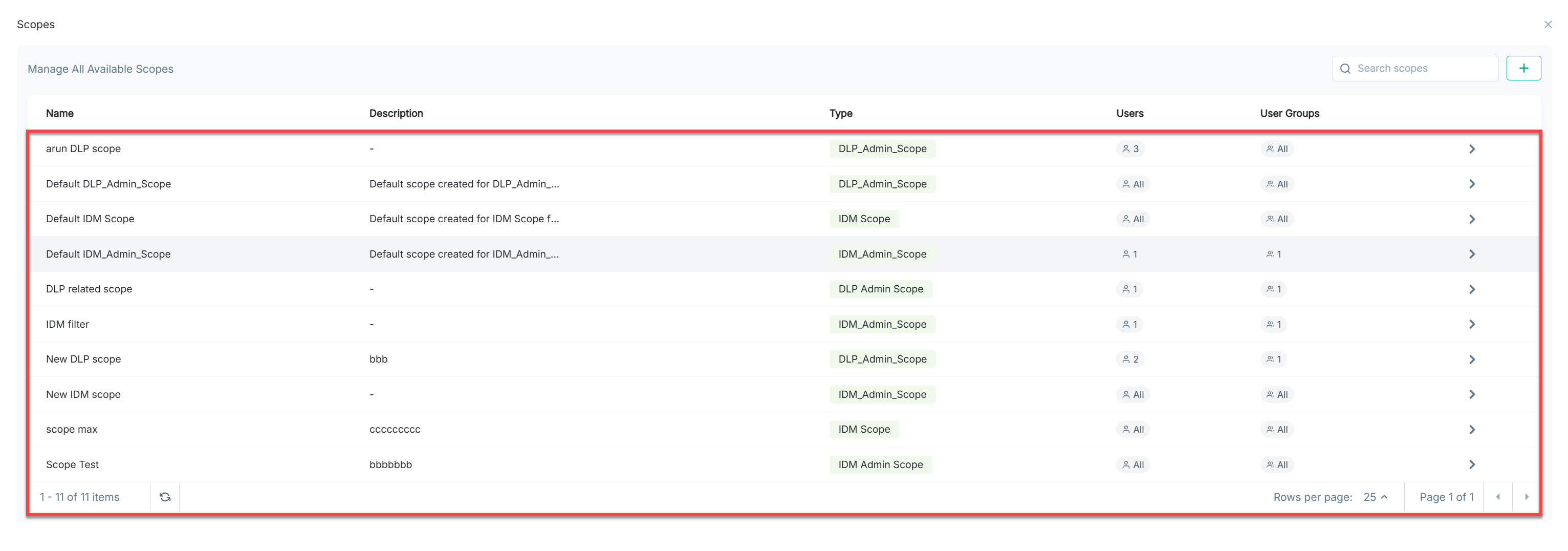
Task: Expand Default IDM Scope row chevron
Action: (1471, 219)
